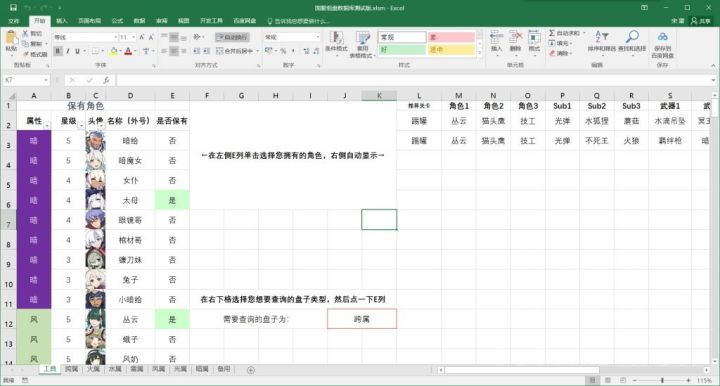The image size is (720, 386).
Task: Switch to the Page Layout (页面布局) tab
Action: click(x=90, y=21)
